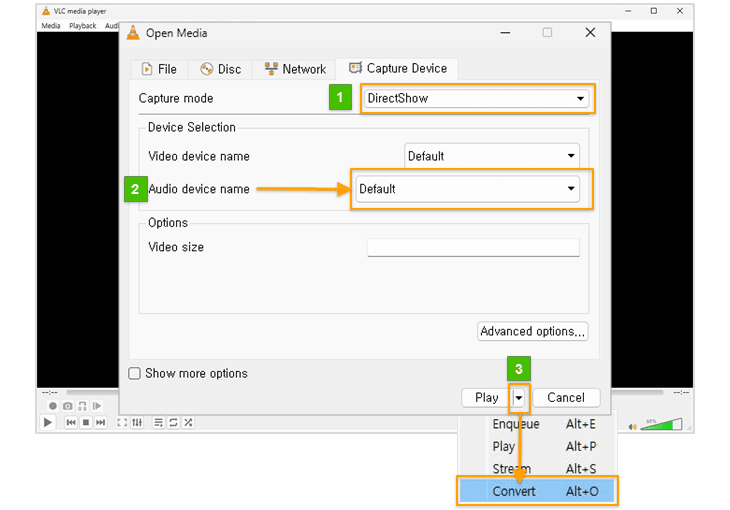Click the Cancel button
The width and height of the screenshot is (730, 510).
pyautogui.click(x=565, y=397)
